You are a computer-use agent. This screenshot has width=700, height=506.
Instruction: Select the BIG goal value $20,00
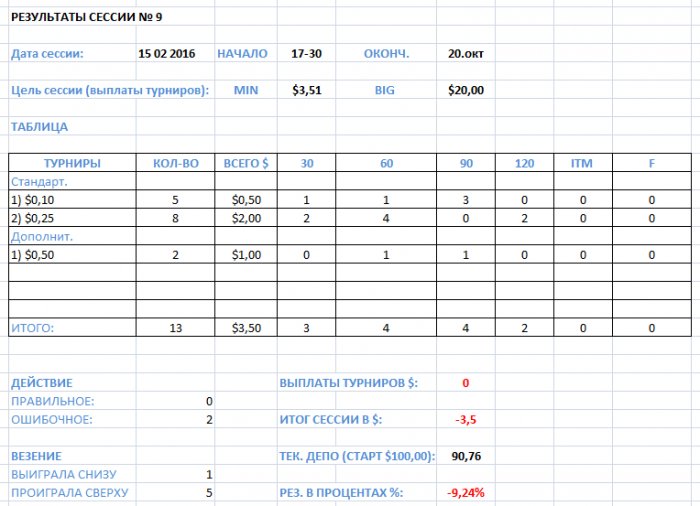click(466, 90)
